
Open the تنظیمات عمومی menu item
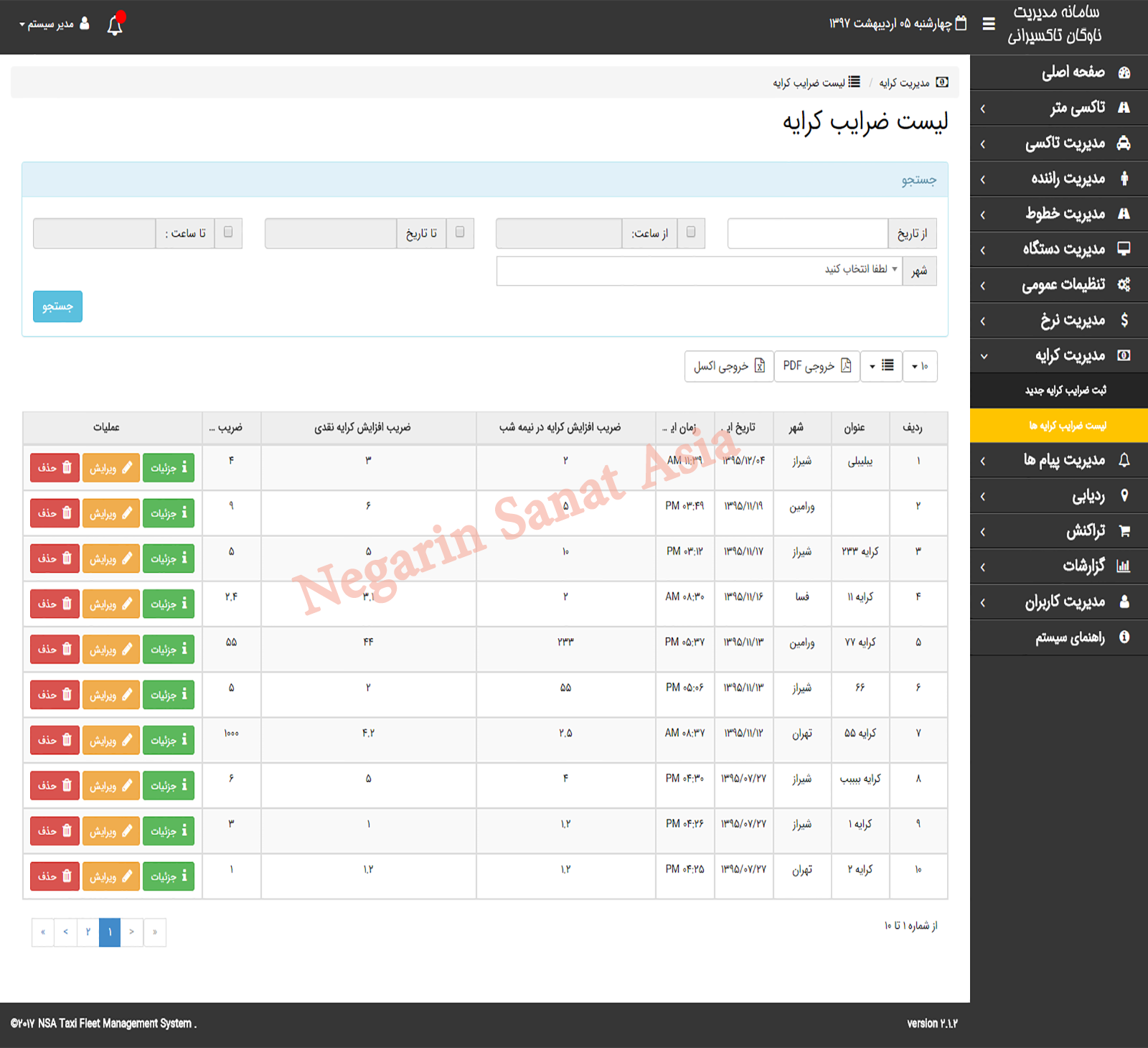coord(1059,285)
